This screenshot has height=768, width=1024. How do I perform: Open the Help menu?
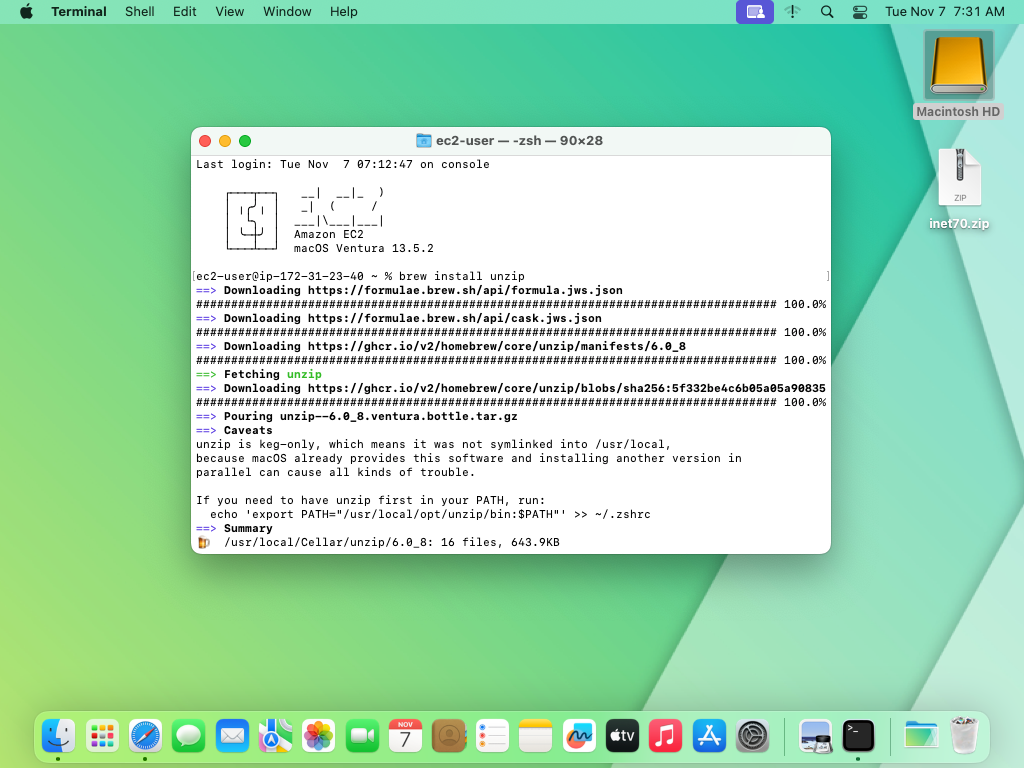click(344, 12)
